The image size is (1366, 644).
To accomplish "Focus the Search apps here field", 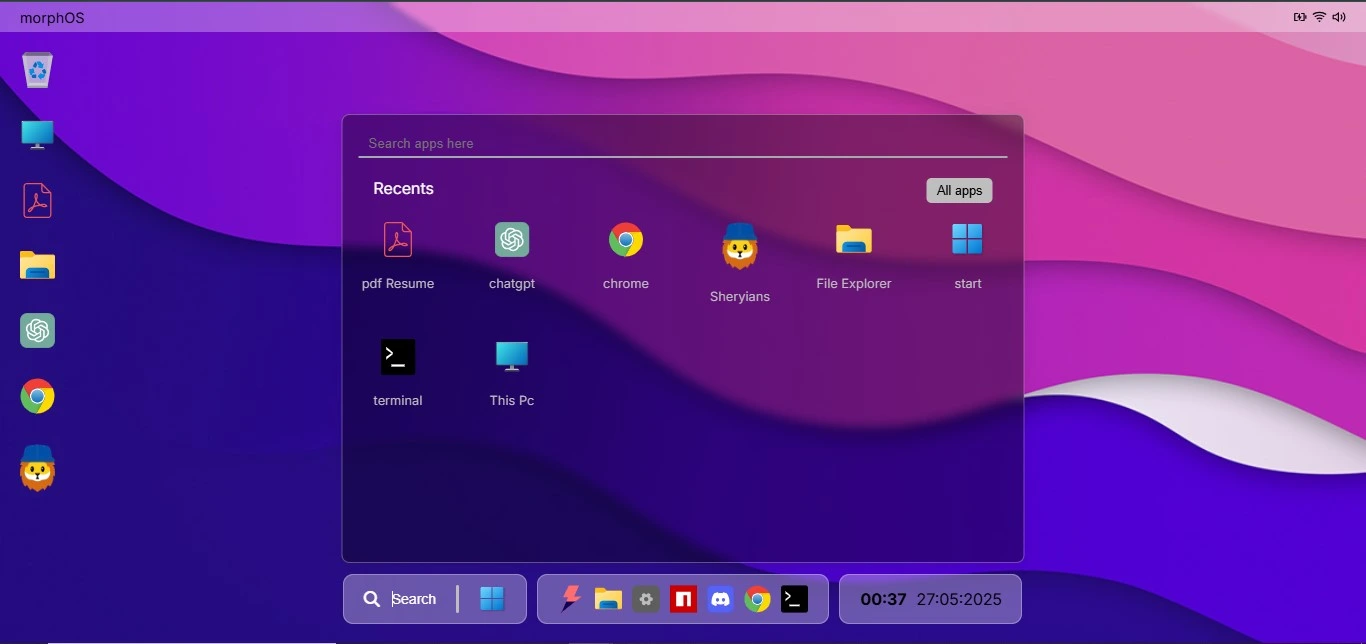I will pyautogui.click(x=682, y=144).
